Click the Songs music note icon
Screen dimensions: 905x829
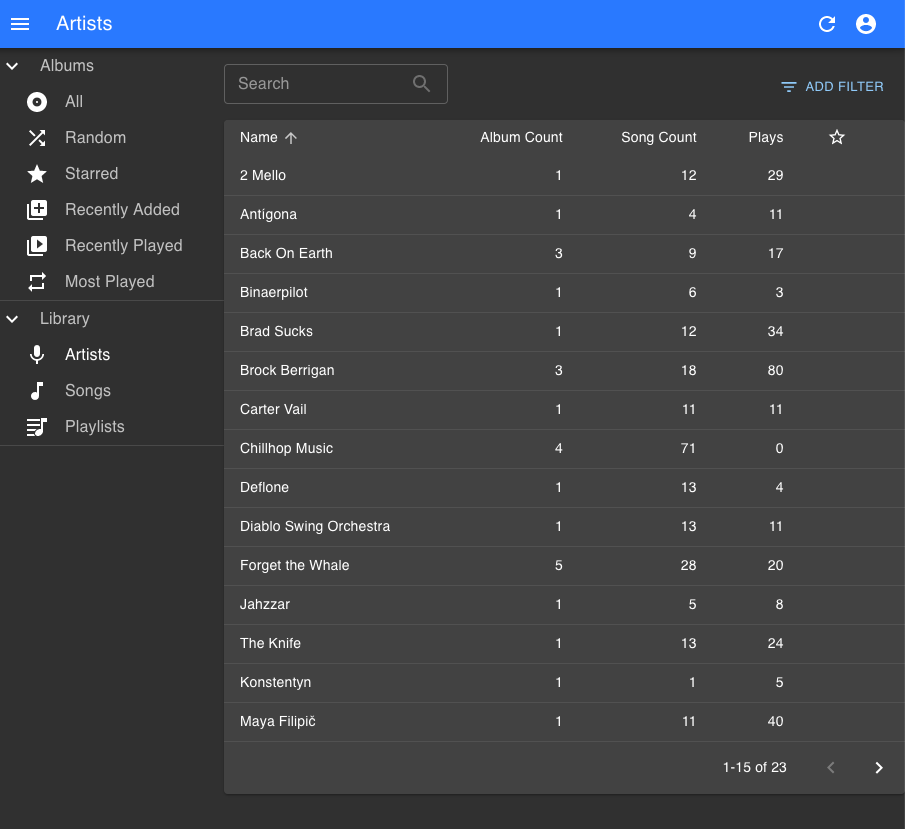pos(37,391)
